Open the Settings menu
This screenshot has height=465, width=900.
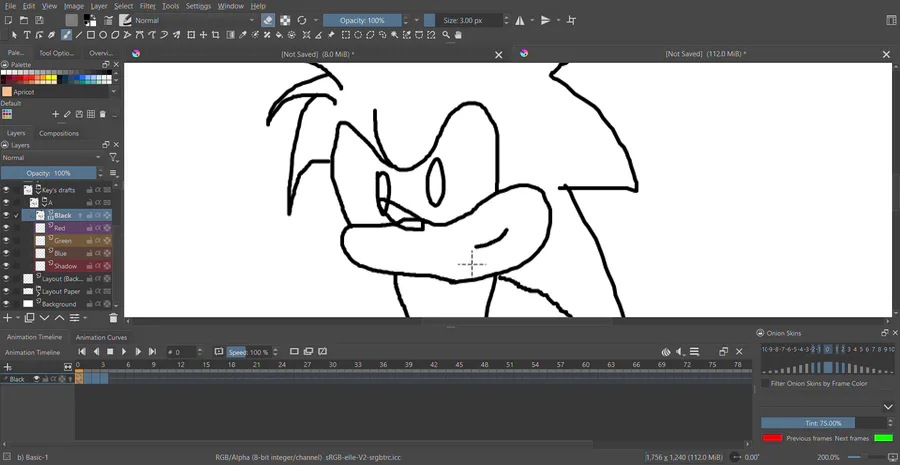[198, 6]
